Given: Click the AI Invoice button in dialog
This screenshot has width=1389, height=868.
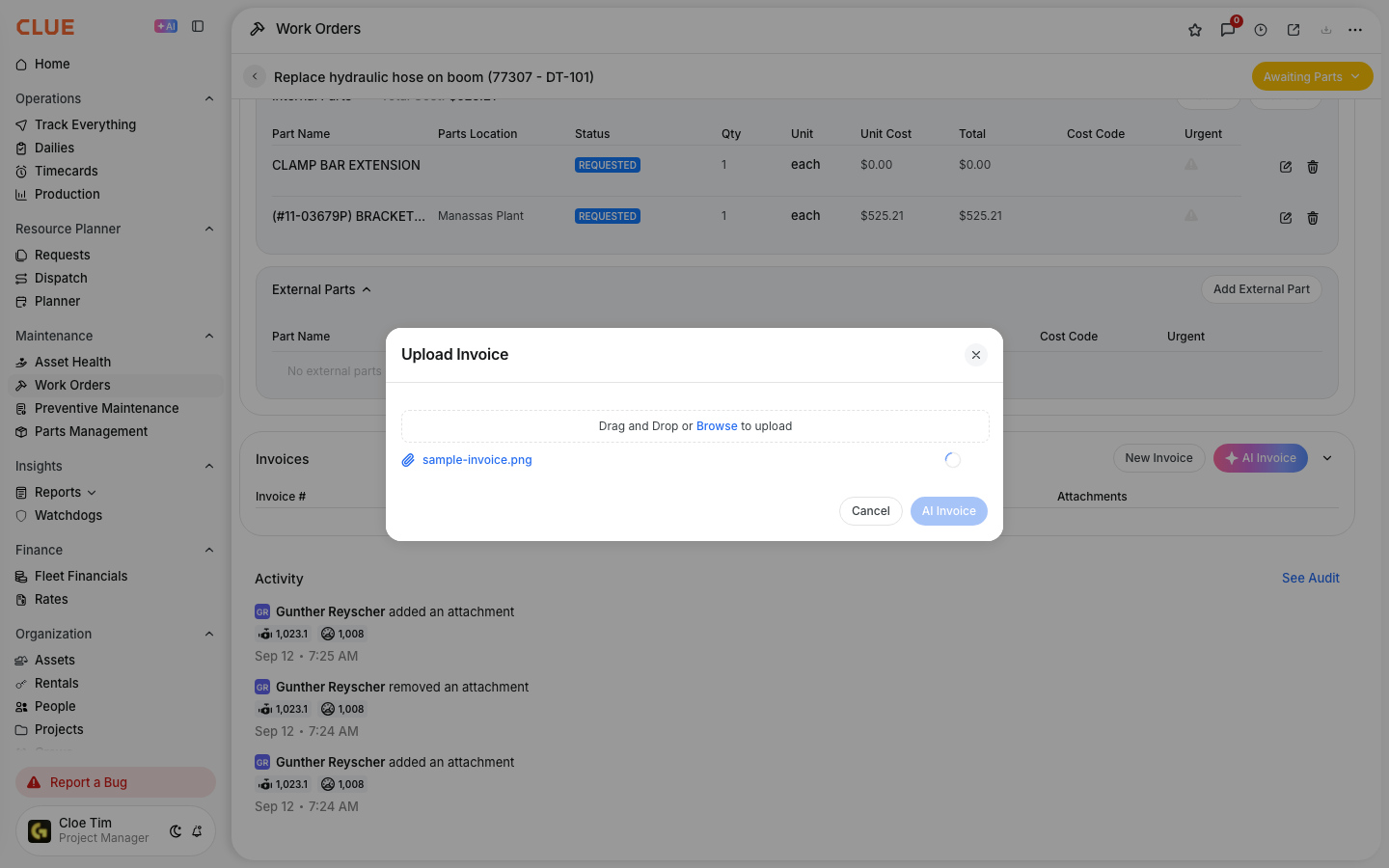Looking at the screenshot, I should click(x=949, y=511).
